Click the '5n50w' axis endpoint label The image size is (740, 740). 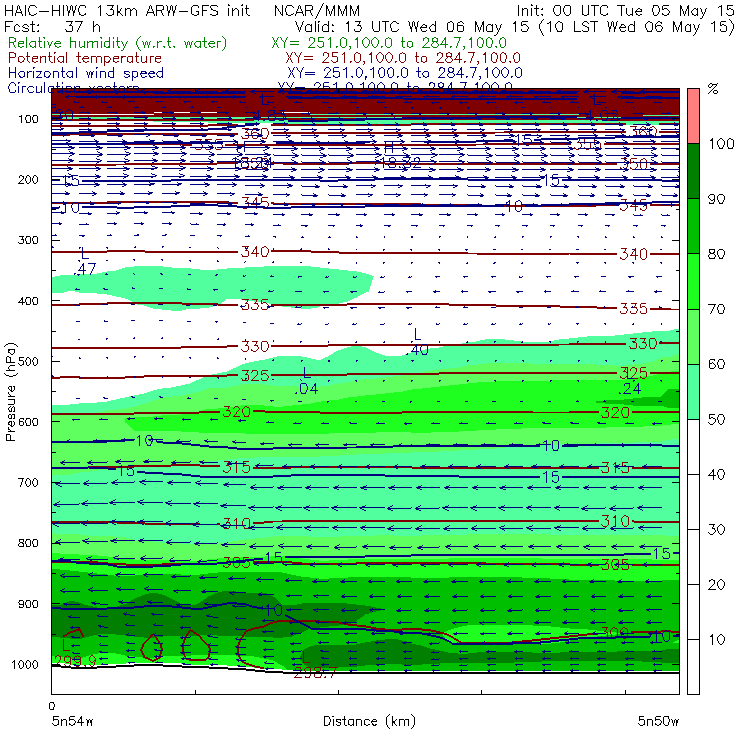pos(658,721)
